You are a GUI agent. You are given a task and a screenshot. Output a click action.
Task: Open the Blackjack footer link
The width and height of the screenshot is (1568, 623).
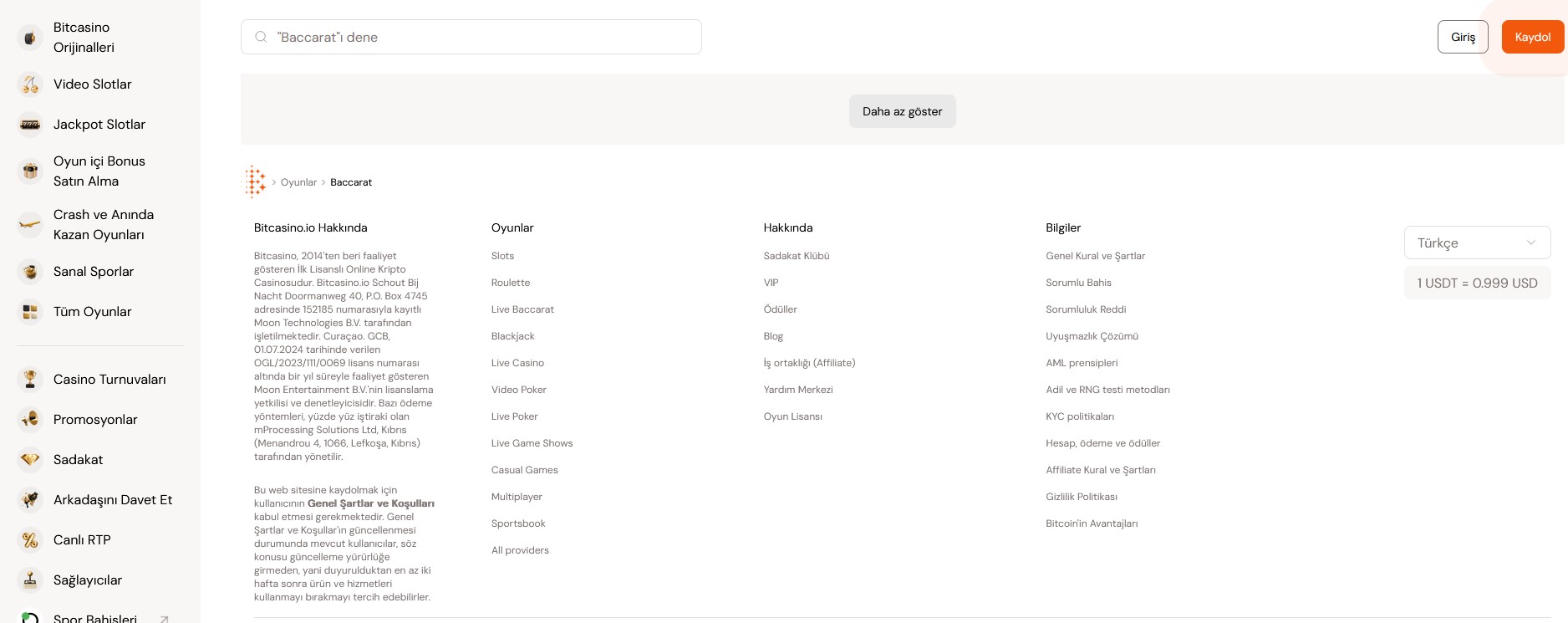(x=512, y=336)
